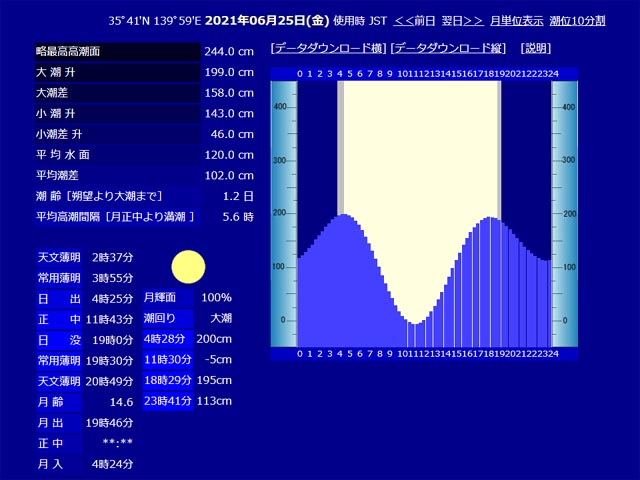Go to previous day with <<前日 link
Viewport: 640px width, 480px height.
pyautogui.click(x=414, y=21)
